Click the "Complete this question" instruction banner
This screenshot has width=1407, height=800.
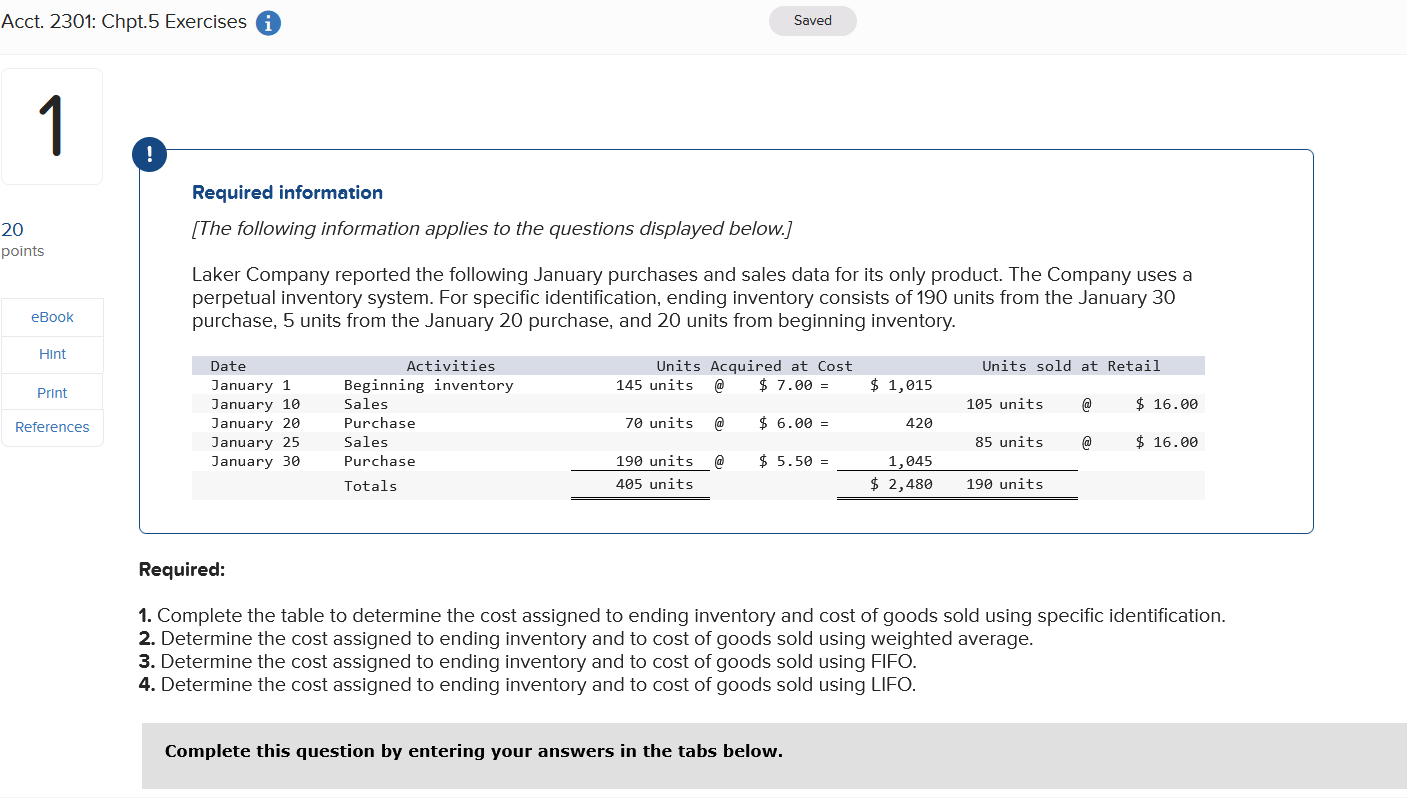(474, 751)
